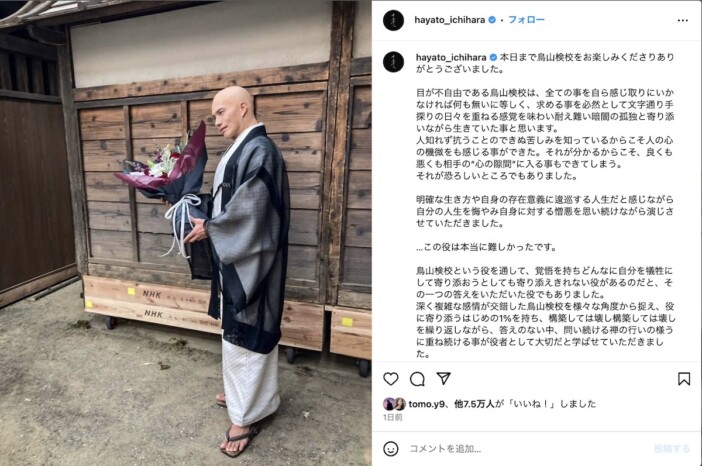Click the blue verified badge in header
The image size is (702, 466).
pyautogui.click(x=492, y=20)
